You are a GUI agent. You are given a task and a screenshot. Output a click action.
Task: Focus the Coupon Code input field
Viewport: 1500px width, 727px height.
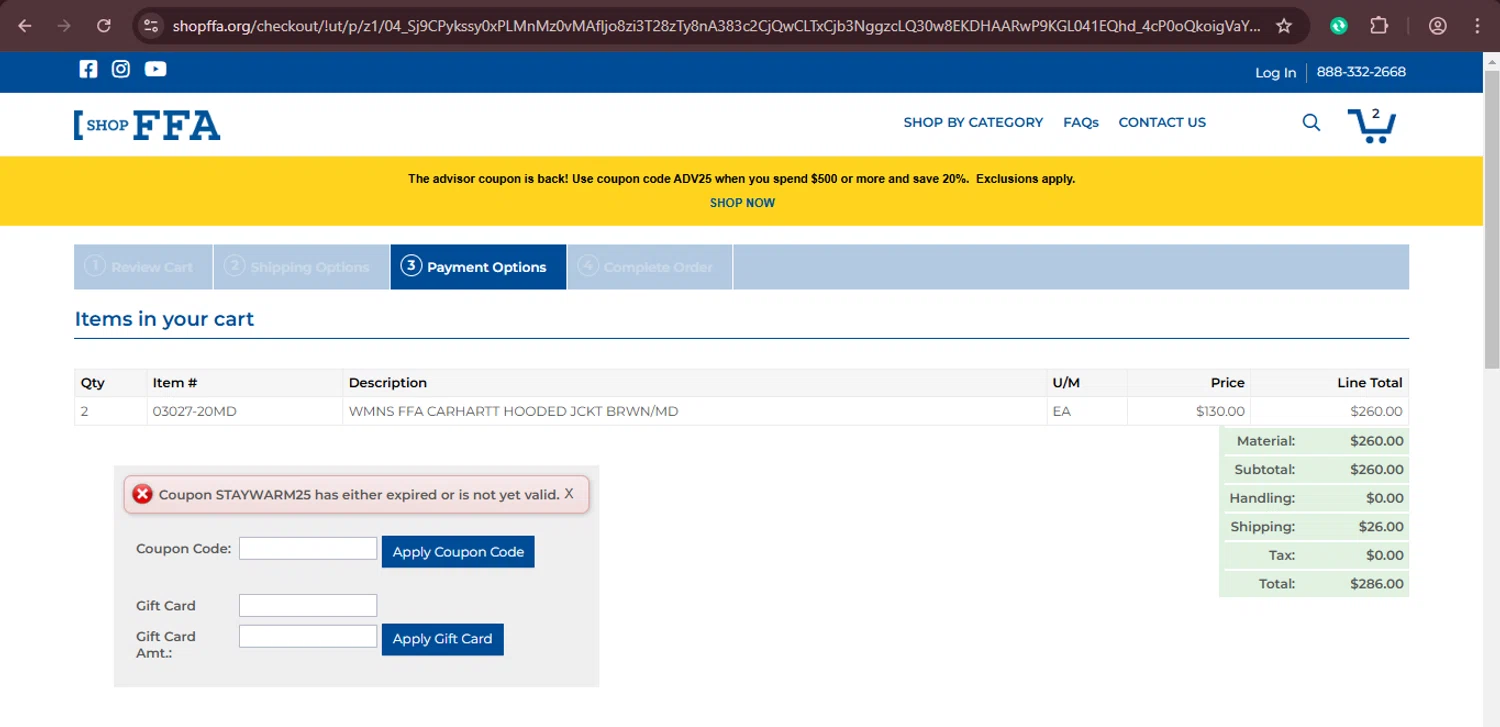(308, 548)
